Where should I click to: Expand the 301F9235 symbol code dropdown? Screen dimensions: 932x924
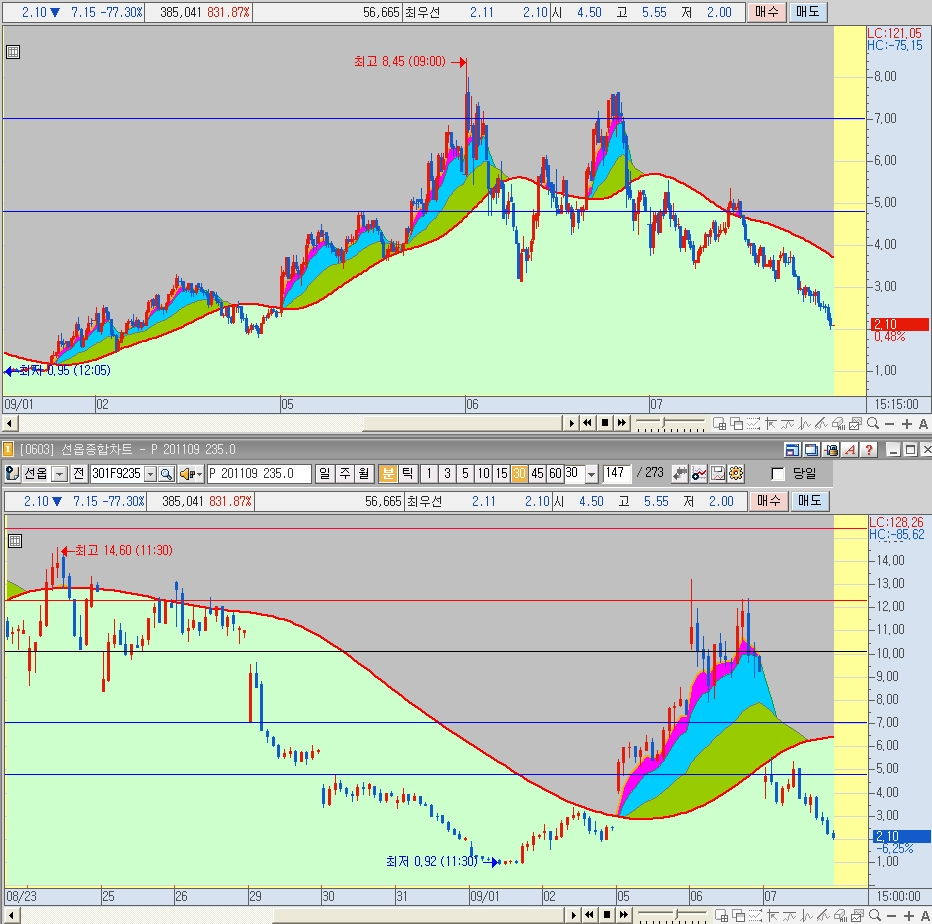[x=150, y=473]
